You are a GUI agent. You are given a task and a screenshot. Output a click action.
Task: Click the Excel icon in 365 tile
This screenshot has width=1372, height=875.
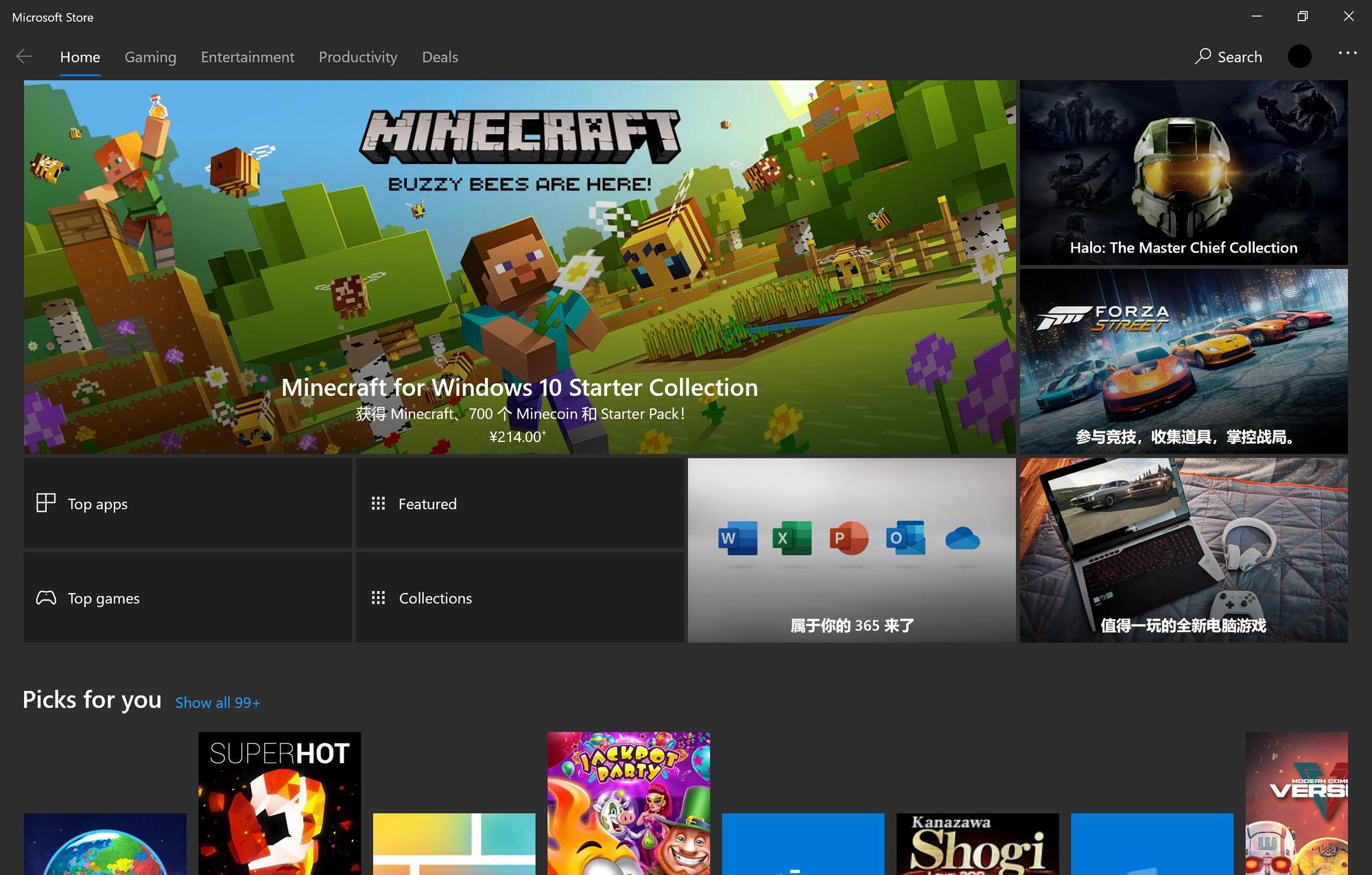(792, 538)
